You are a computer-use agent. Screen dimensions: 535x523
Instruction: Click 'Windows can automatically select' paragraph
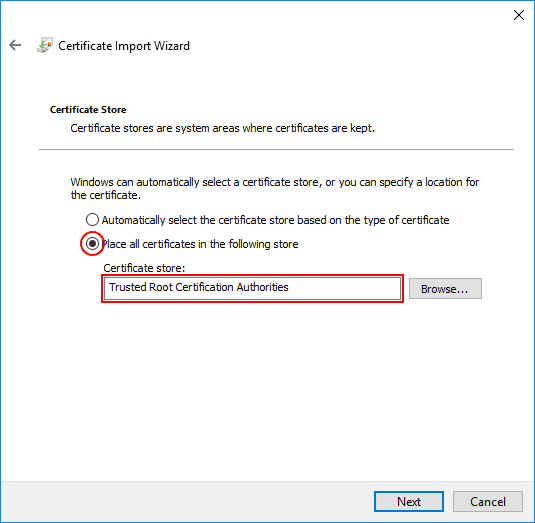click(275, 188)
